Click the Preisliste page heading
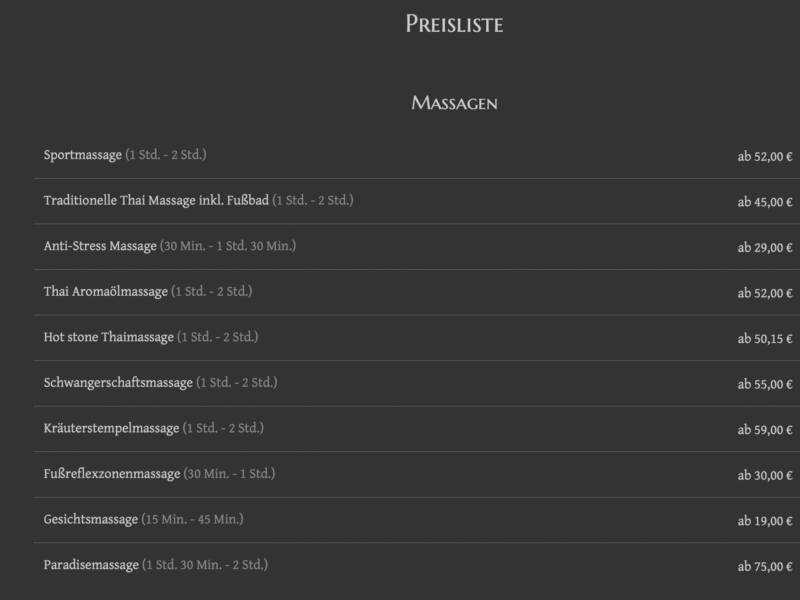 454,24
